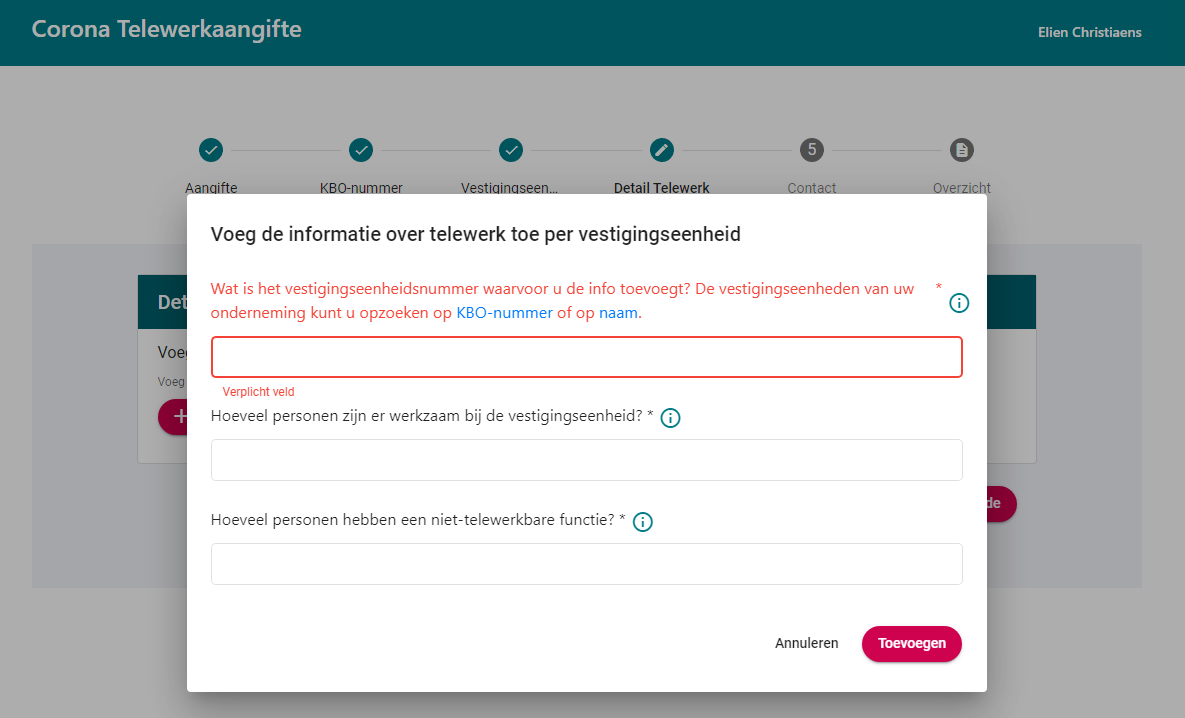This screenshot has width=1185, height=718.
Task: Open the naam lookup link
Action: pos(618,313)
